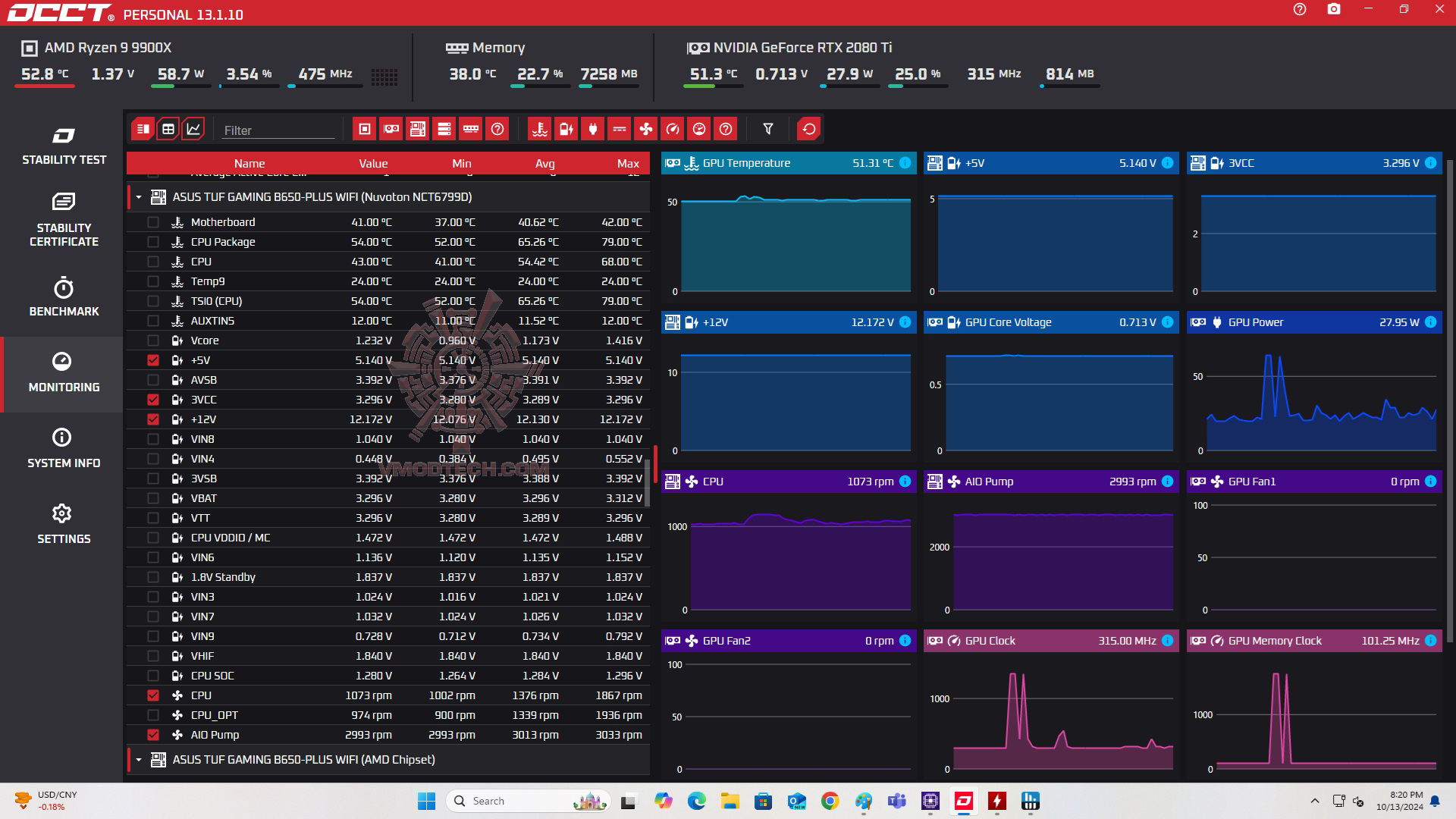The image size is (1456, 819).
Task: Open info for GPU Temperature graph
Action: 905,163
